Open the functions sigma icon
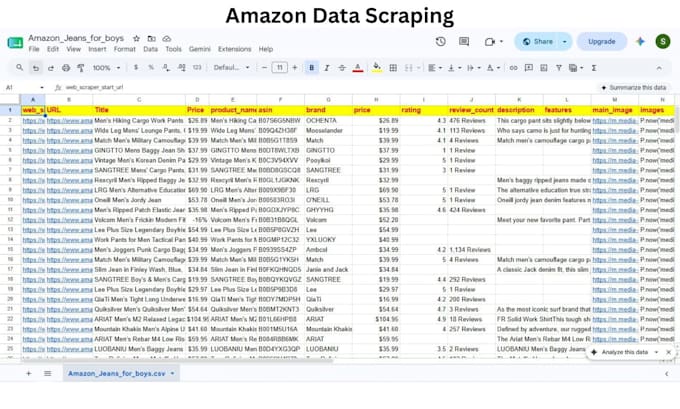Viewport: 680px width, 409px height. (x=594, y=68)
